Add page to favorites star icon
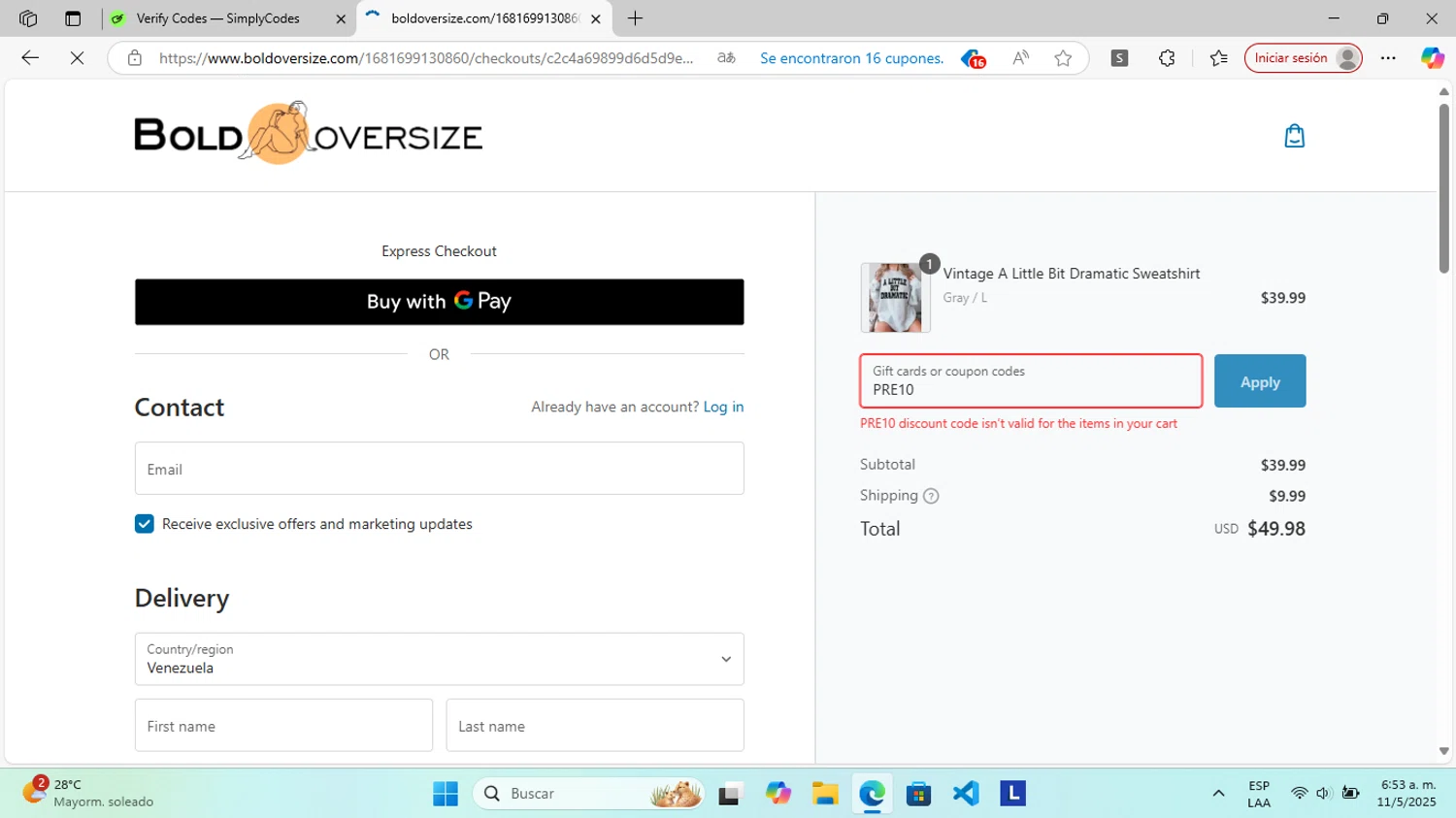 (x=1063, y=58)
